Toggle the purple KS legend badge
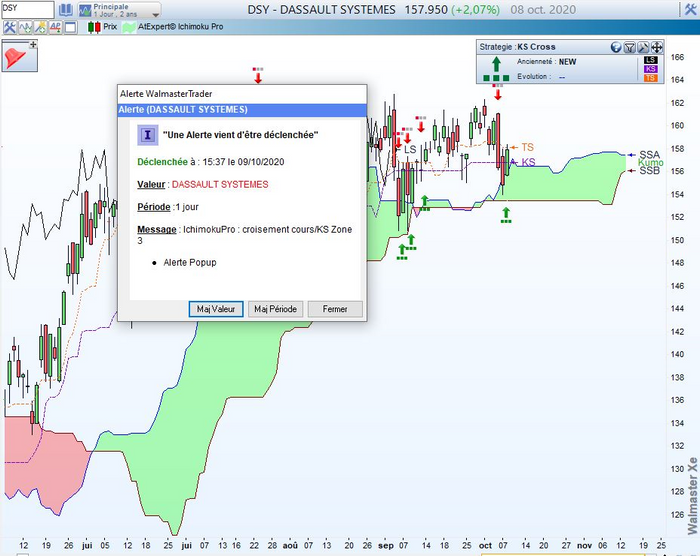The height and width of the screenshot is (556, 700). [651, 70]
